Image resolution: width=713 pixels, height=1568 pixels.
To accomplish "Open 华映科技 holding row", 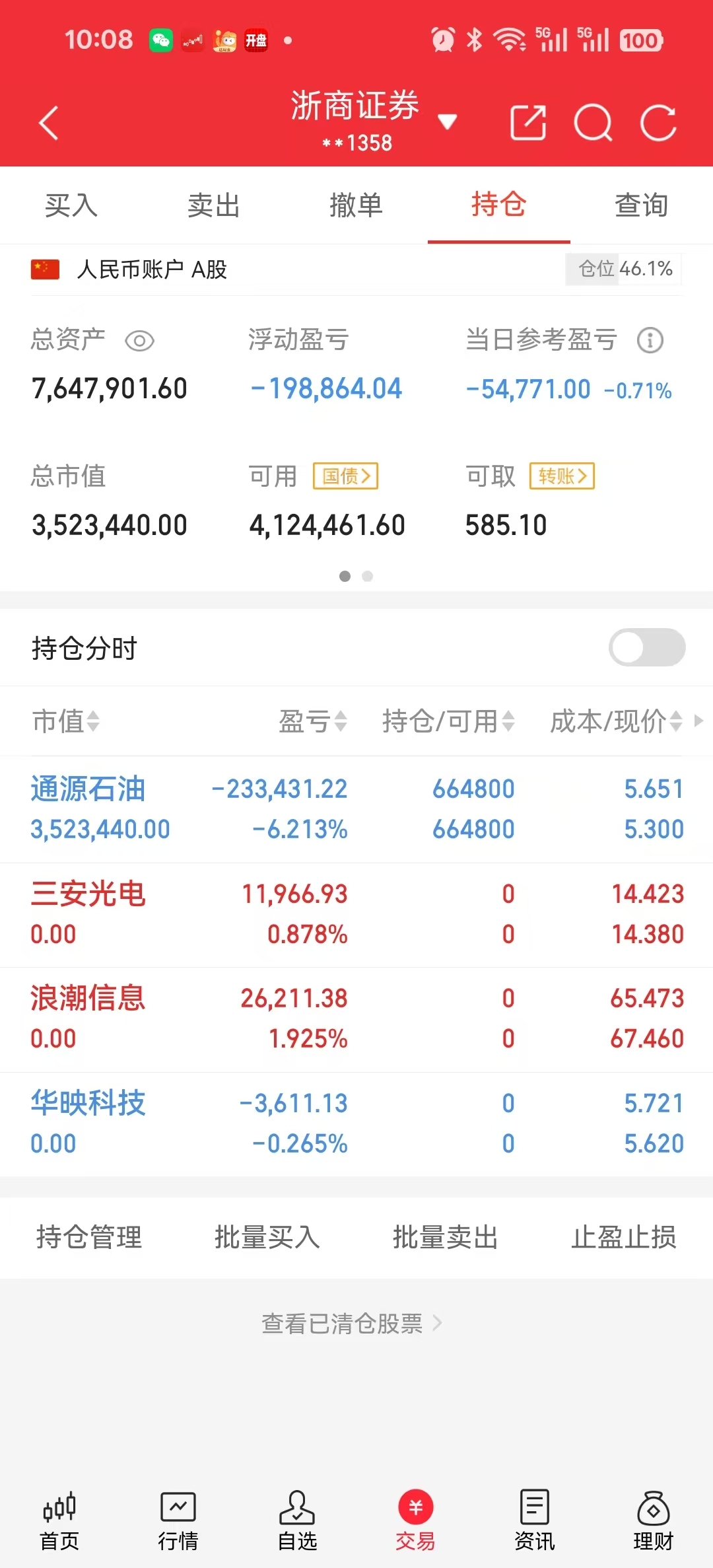I will 356,1124.
